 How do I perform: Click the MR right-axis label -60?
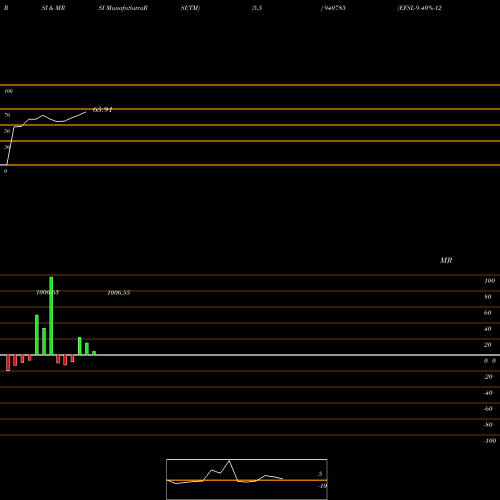tap(488, 409)
